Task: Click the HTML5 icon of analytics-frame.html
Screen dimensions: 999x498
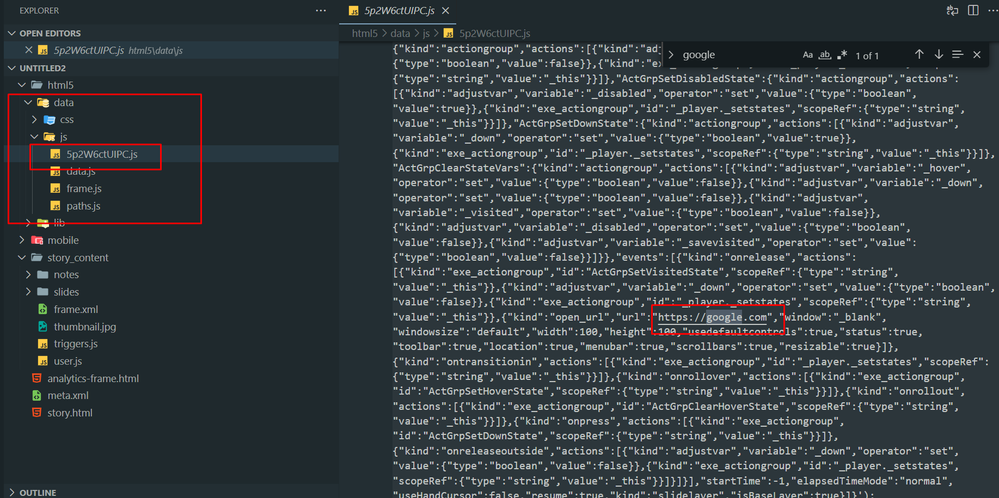Action: tap(36, 378)
